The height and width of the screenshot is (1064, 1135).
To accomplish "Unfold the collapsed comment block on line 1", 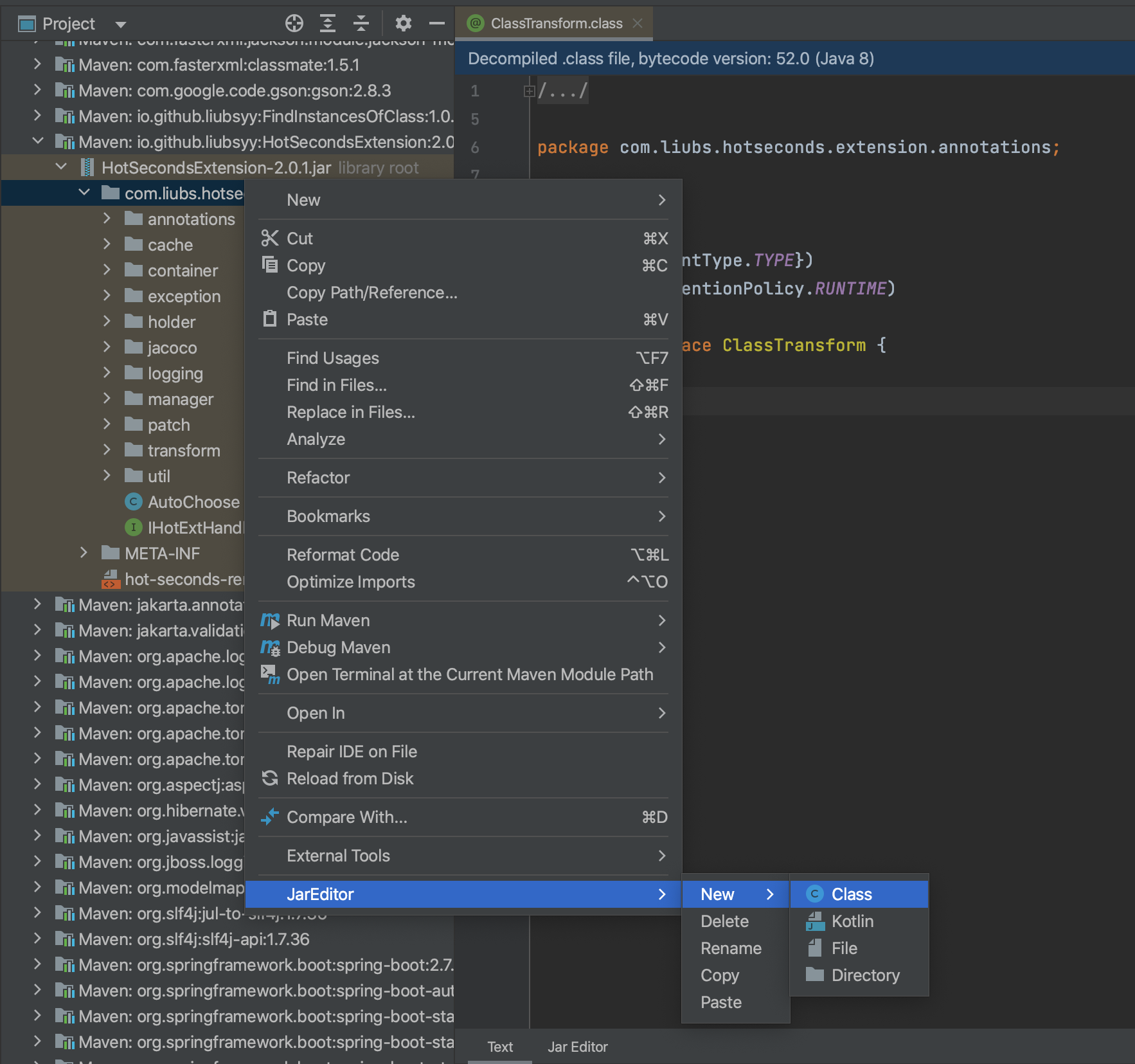I will tap(529, 91).
